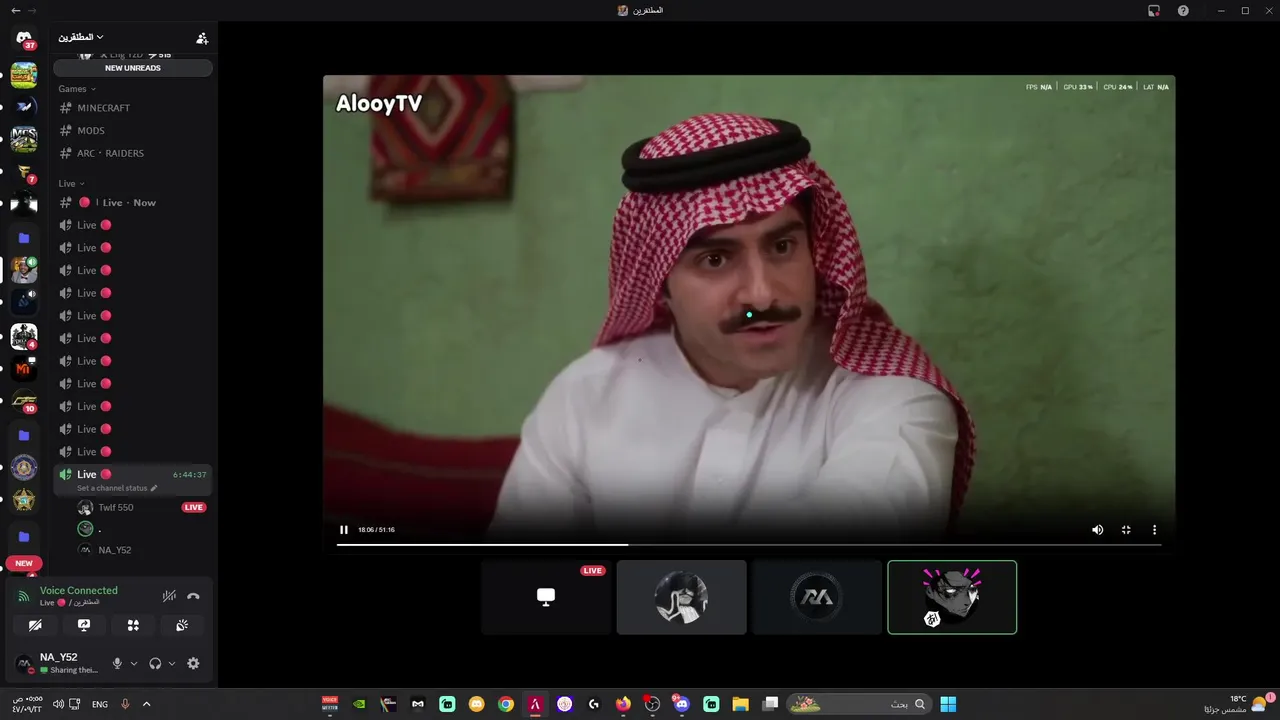This screenshot has width=1280, height=720.
Task: Click the taskbar search field
Action: tap(860, 704)
